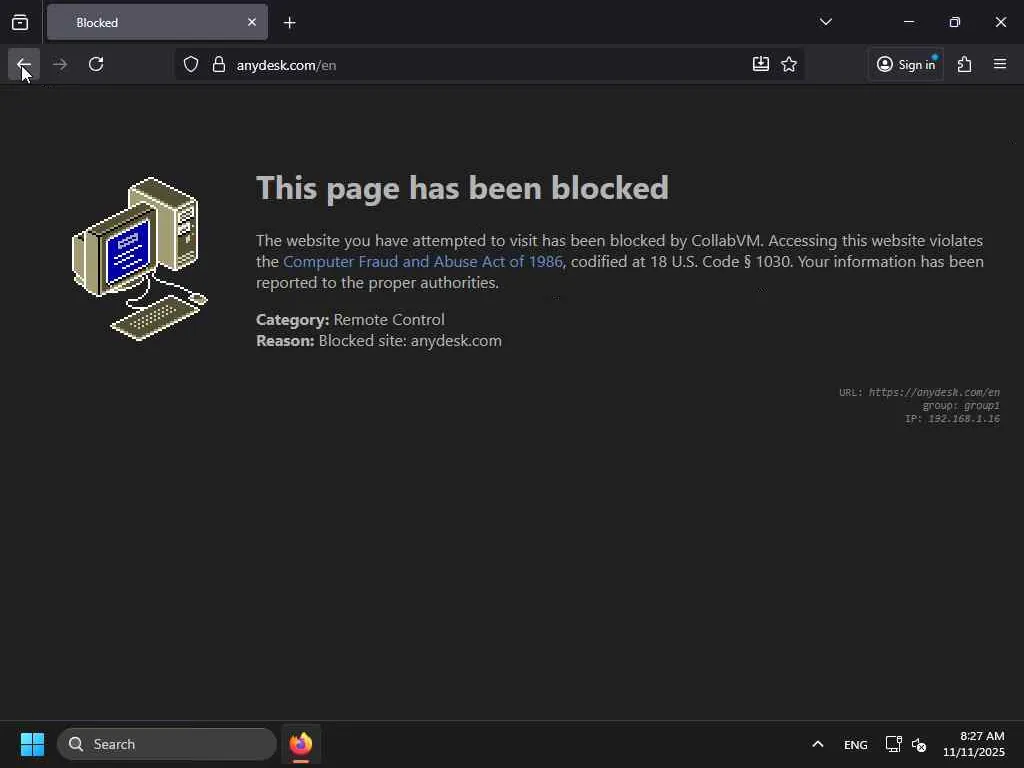Close the Blocked tab
The height and width of the screenshot is (768, 1024).
251,22
